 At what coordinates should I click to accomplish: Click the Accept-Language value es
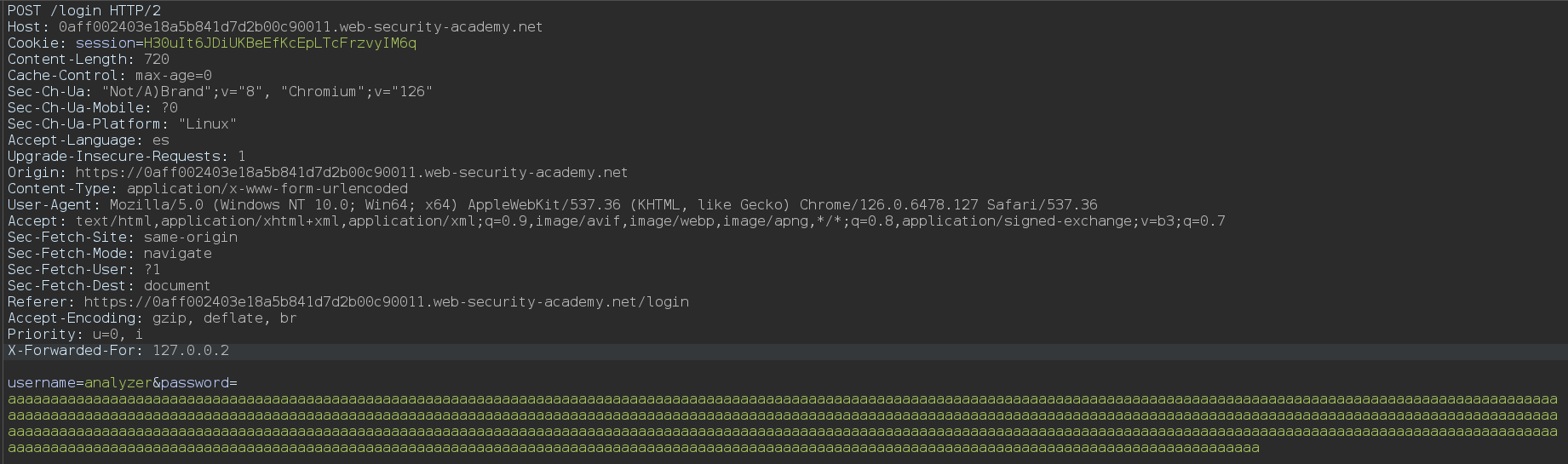click(x=160, y=140)
